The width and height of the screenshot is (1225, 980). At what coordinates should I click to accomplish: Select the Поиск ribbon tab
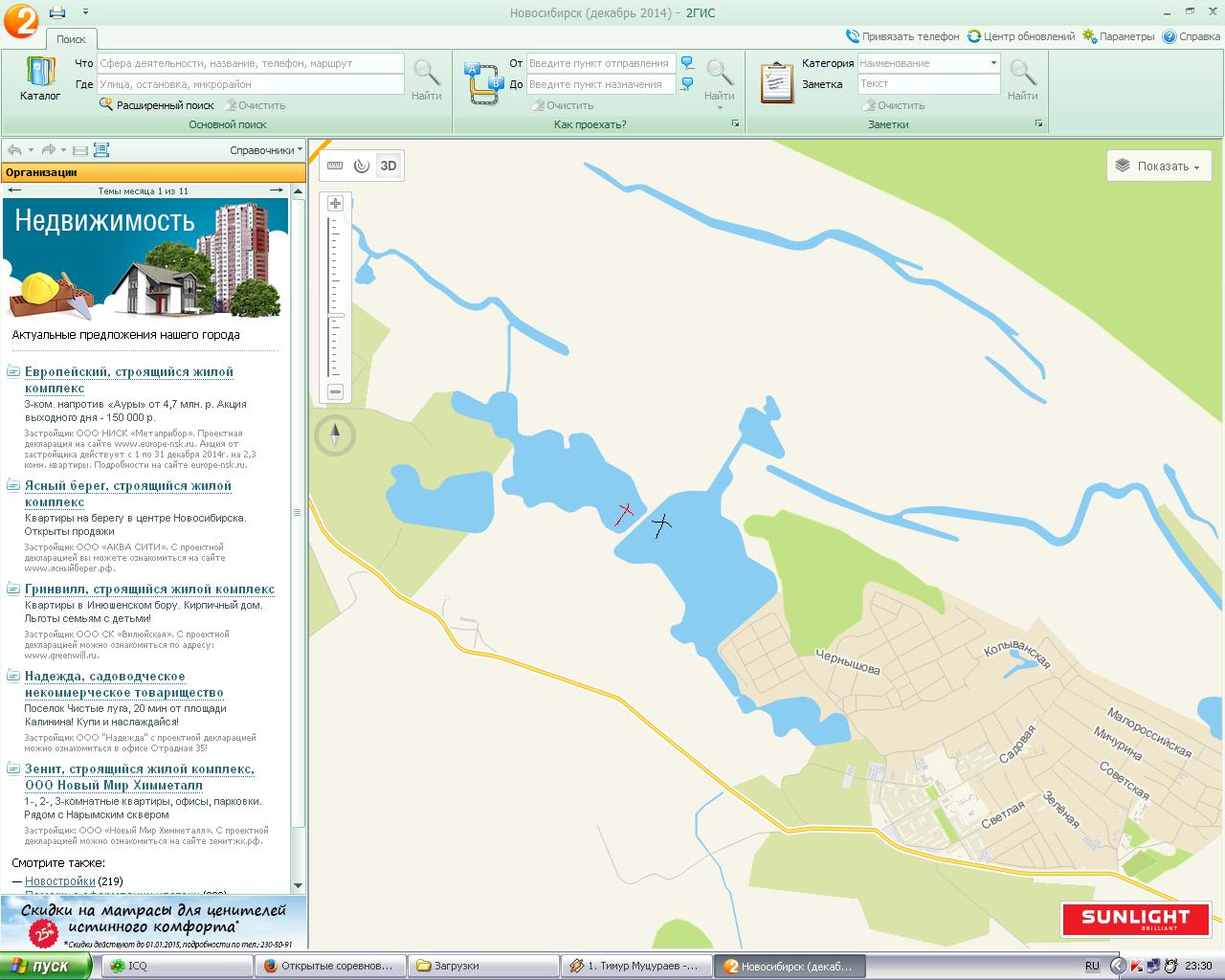tap(71, 39)
